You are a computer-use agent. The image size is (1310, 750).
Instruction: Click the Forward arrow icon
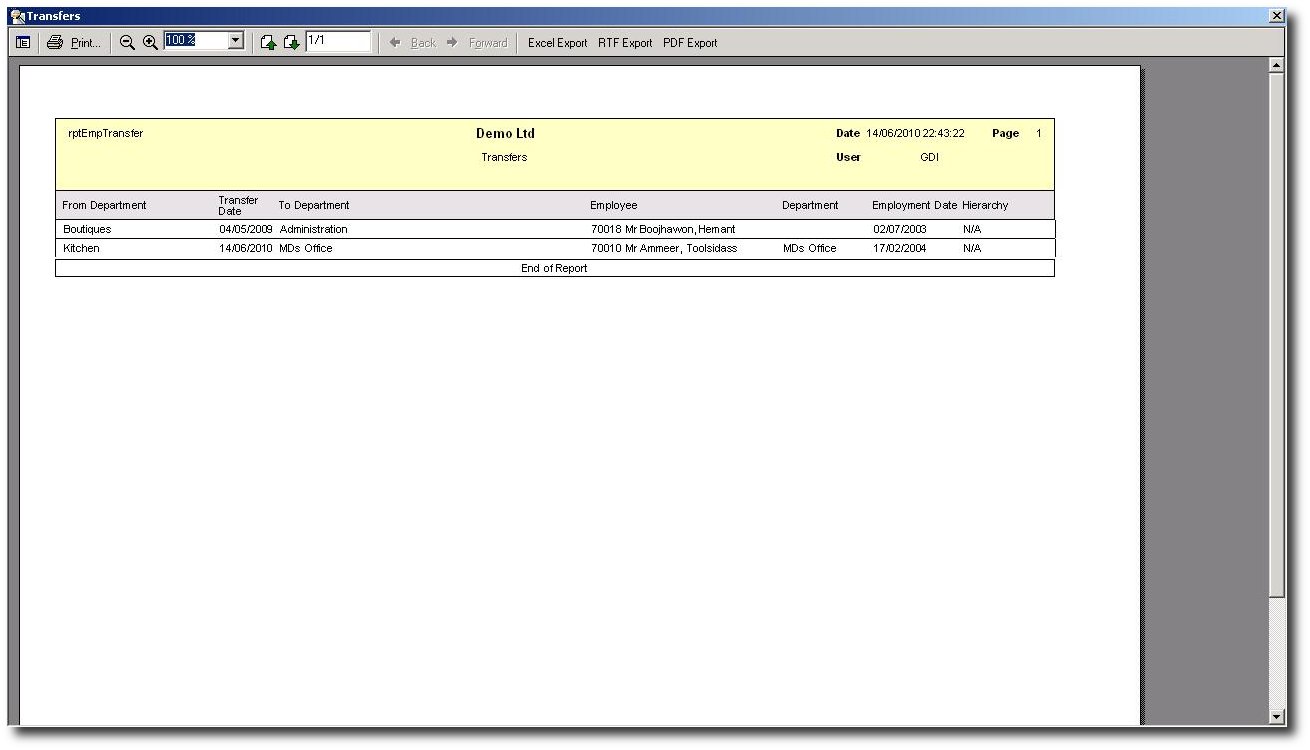(452, 42)
